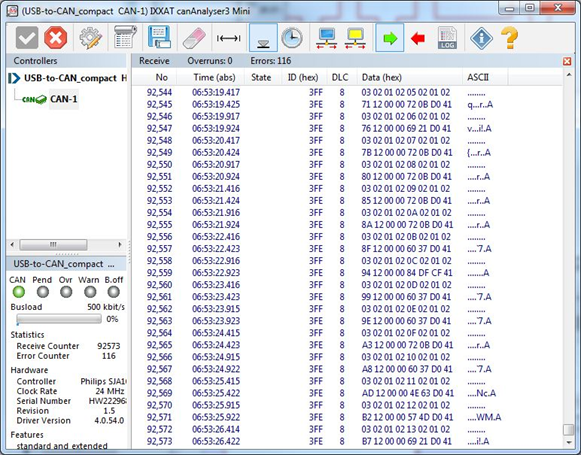Viewport: 581px width, 455px height.
Task: Click ASCII value ....WM.A
Action: click(x=484, y=417)
